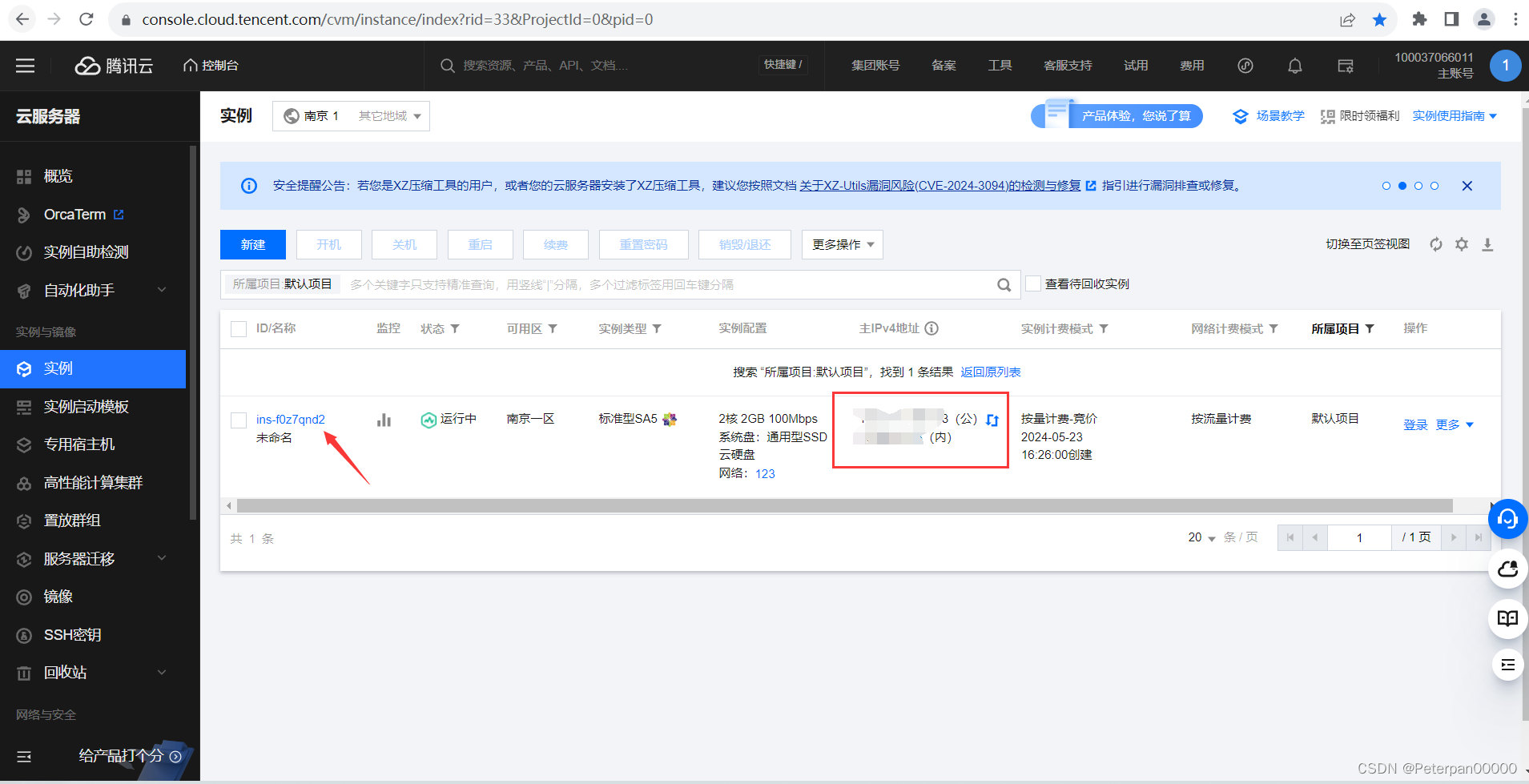Open 限时领福利 link
Viewport: 1529px width, 784px height.
1360,116
